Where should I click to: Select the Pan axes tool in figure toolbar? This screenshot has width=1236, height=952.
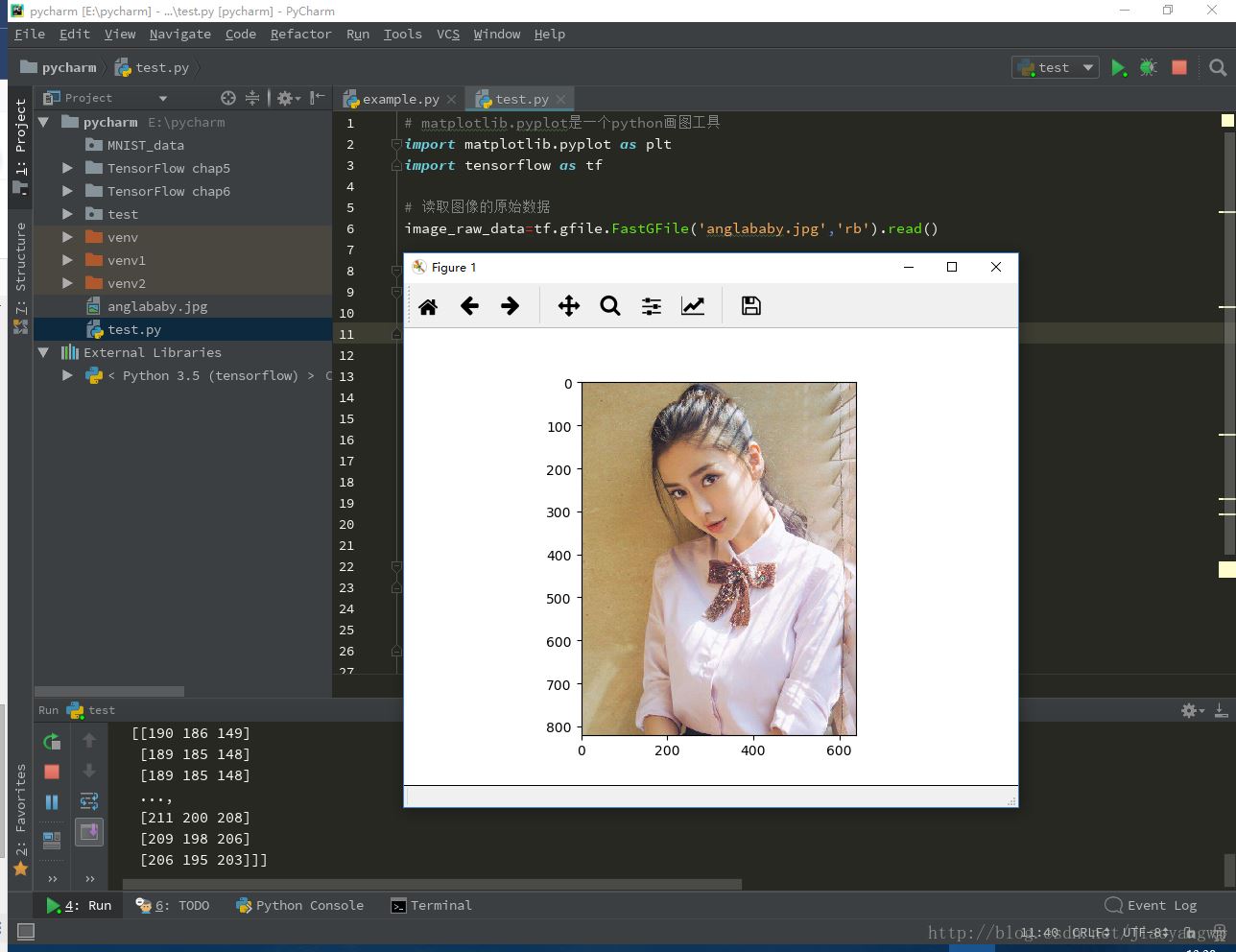click(568, 306)
